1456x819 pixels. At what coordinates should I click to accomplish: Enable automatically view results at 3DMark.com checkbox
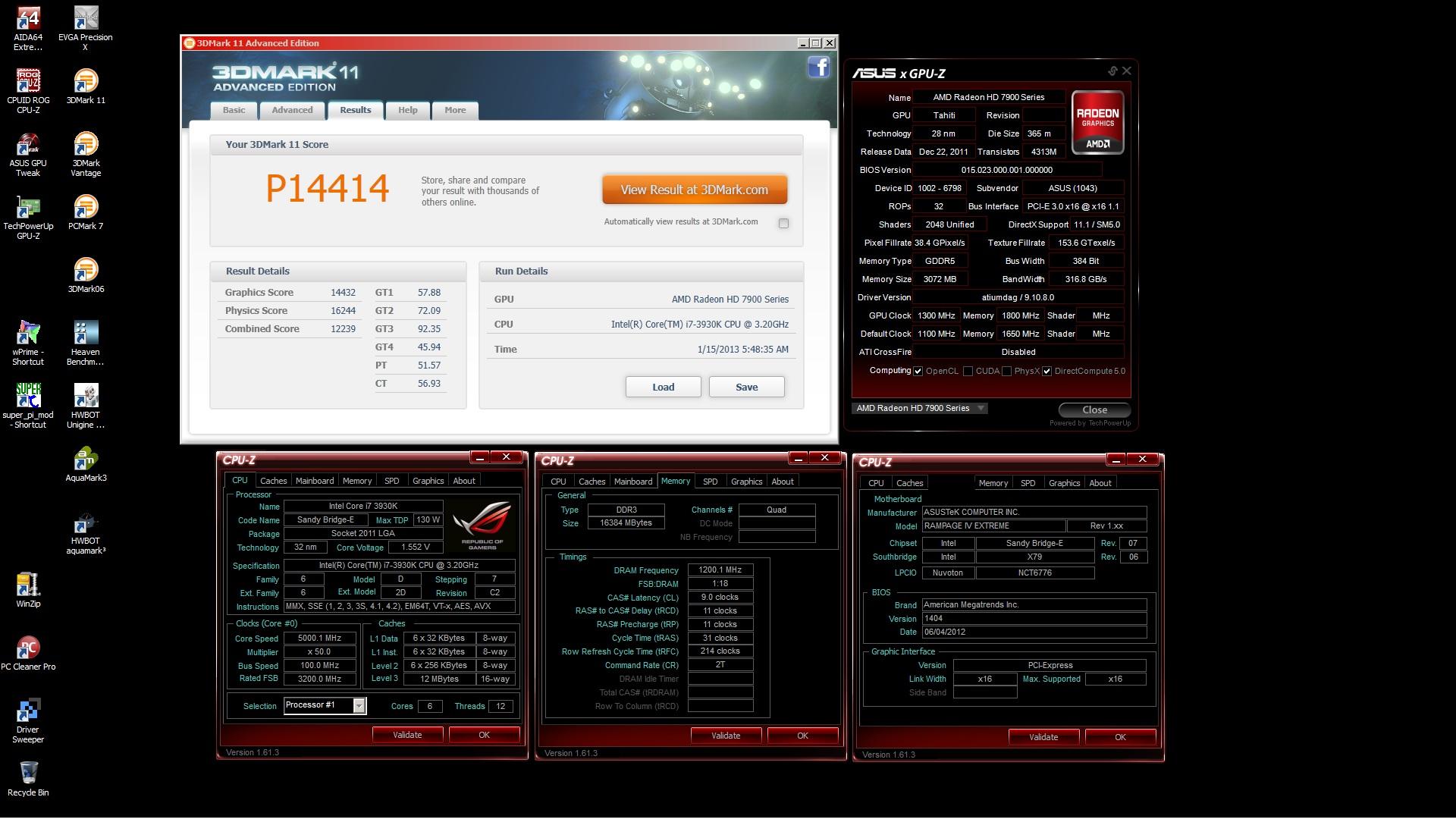tap(783, 223)
